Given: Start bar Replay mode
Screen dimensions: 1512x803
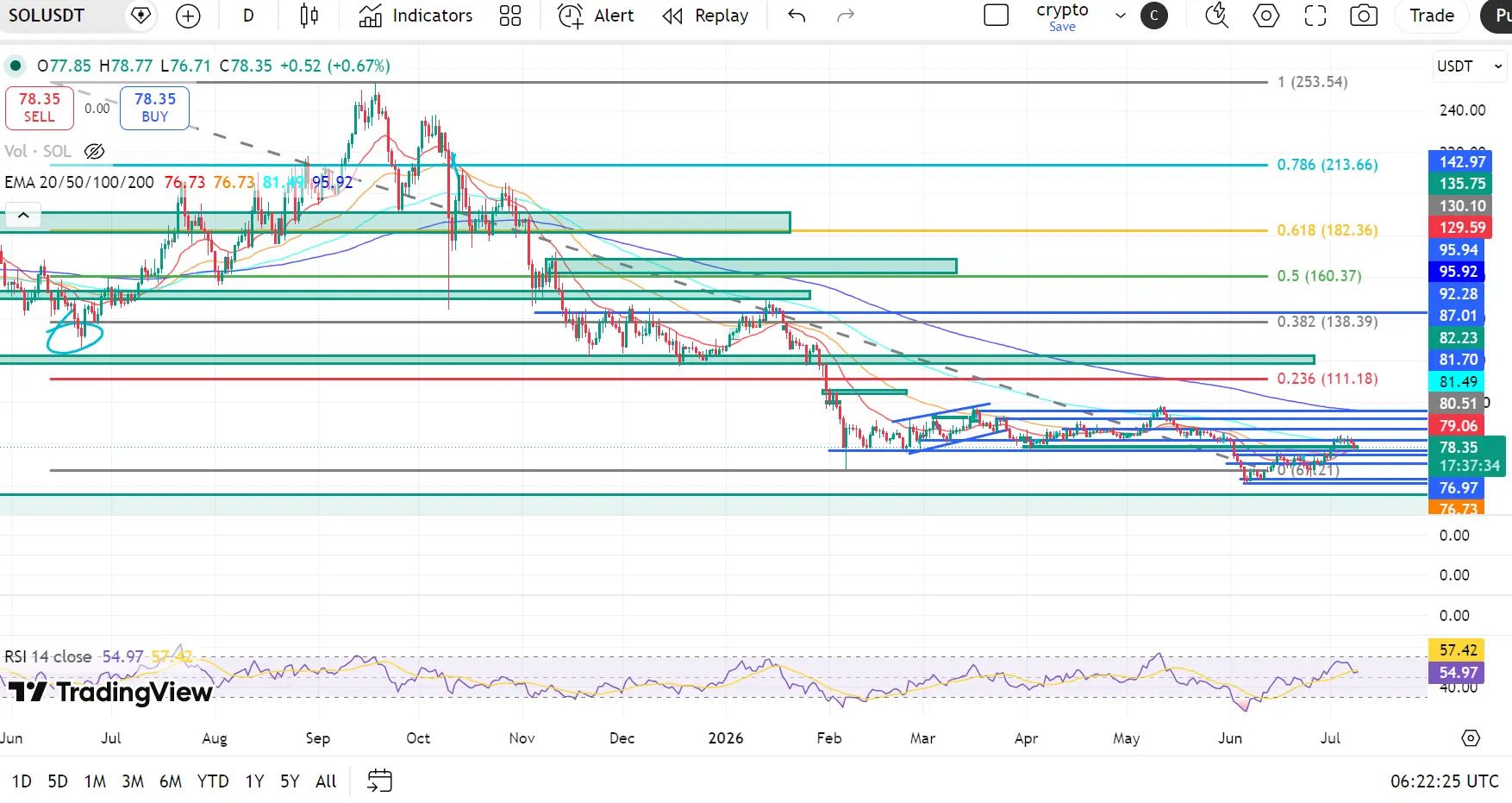Looking at the screenshot, I should [x=705, y=16].
